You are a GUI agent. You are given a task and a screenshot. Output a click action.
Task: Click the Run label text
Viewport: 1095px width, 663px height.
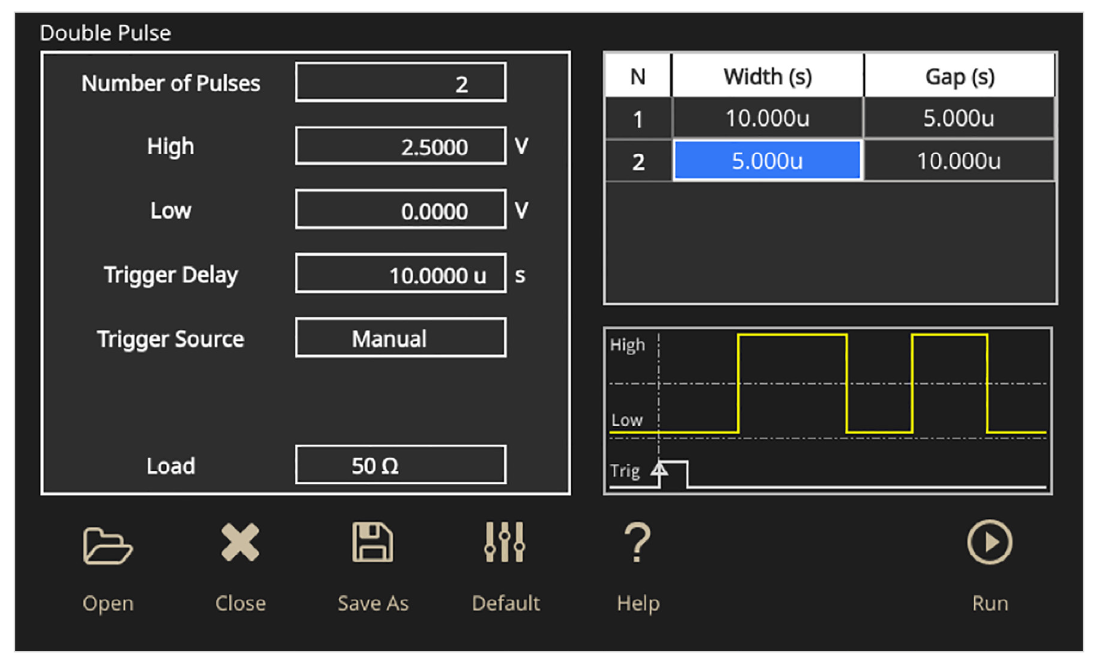click(x=990, y=603)
